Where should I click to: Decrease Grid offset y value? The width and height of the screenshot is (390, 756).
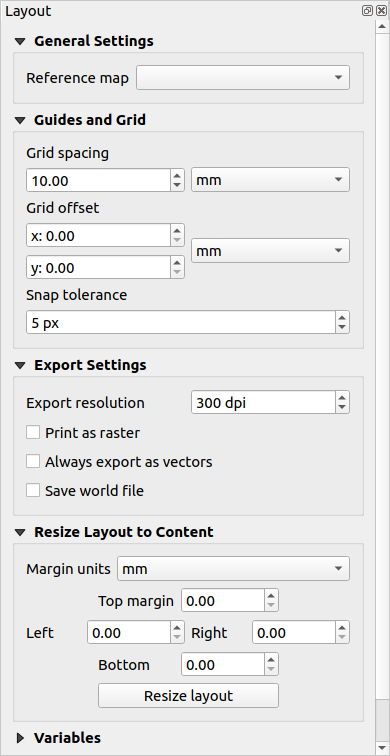177,273
